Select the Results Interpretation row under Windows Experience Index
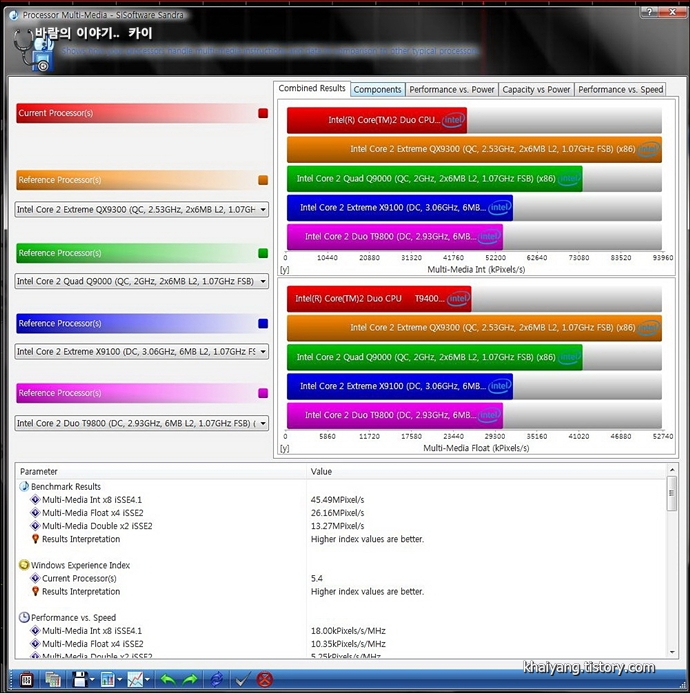This screenshot has width=690, height=693. coord(340,591)
